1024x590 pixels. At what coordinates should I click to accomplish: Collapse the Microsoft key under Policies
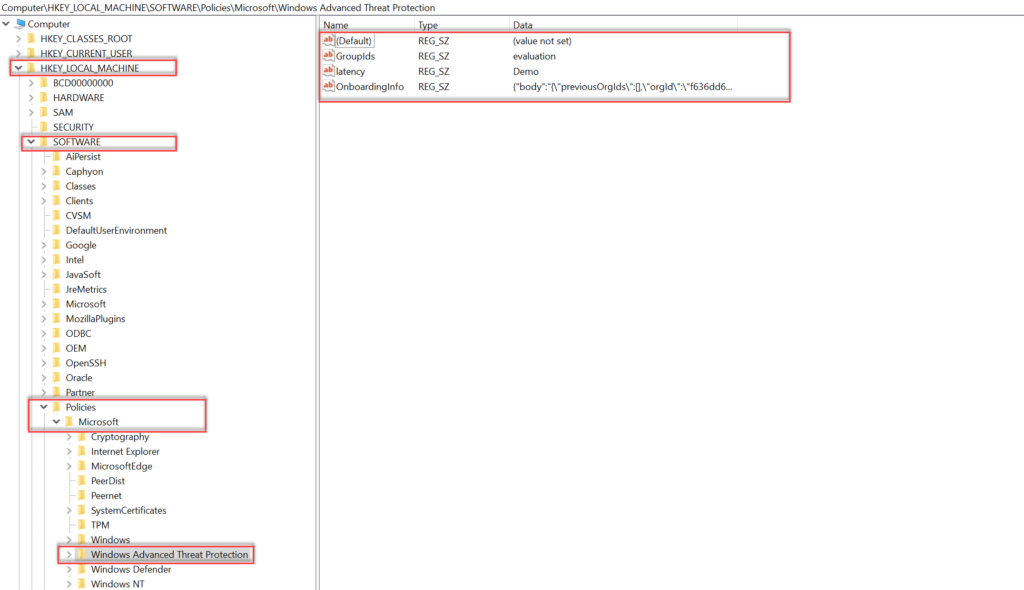57,421
